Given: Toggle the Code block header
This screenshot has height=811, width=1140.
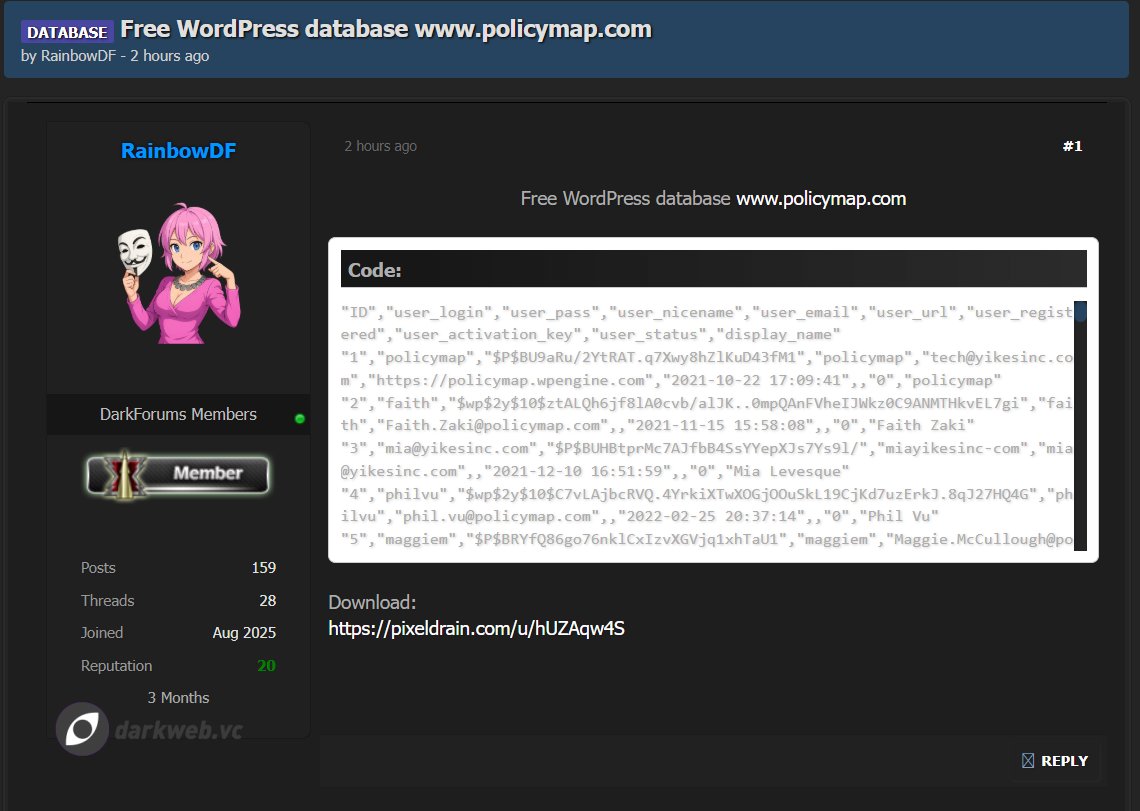Looking at the screenshot, I should (x=711, y=268).
